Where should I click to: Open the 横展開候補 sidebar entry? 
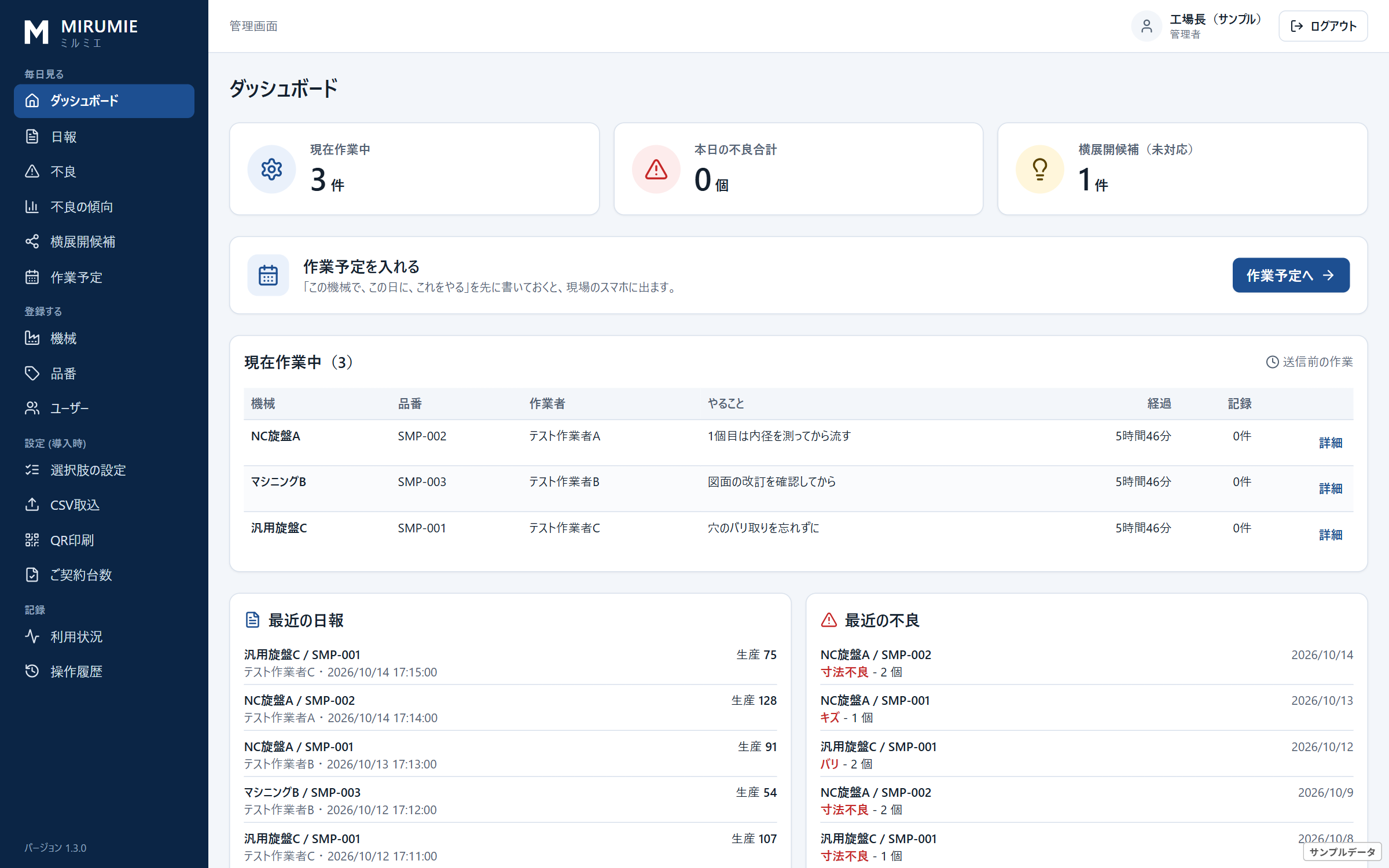click(104, 241)
